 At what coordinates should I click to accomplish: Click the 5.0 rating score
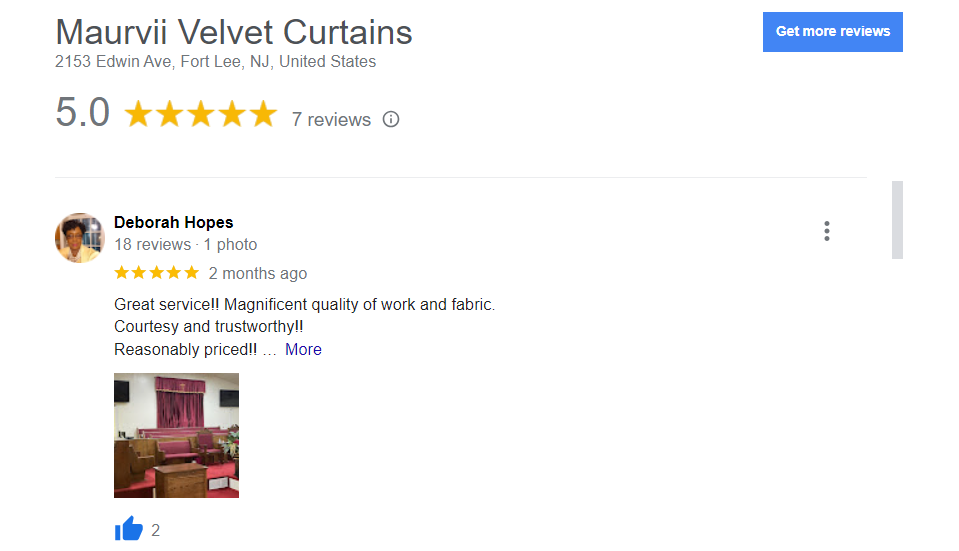(82, 113)
